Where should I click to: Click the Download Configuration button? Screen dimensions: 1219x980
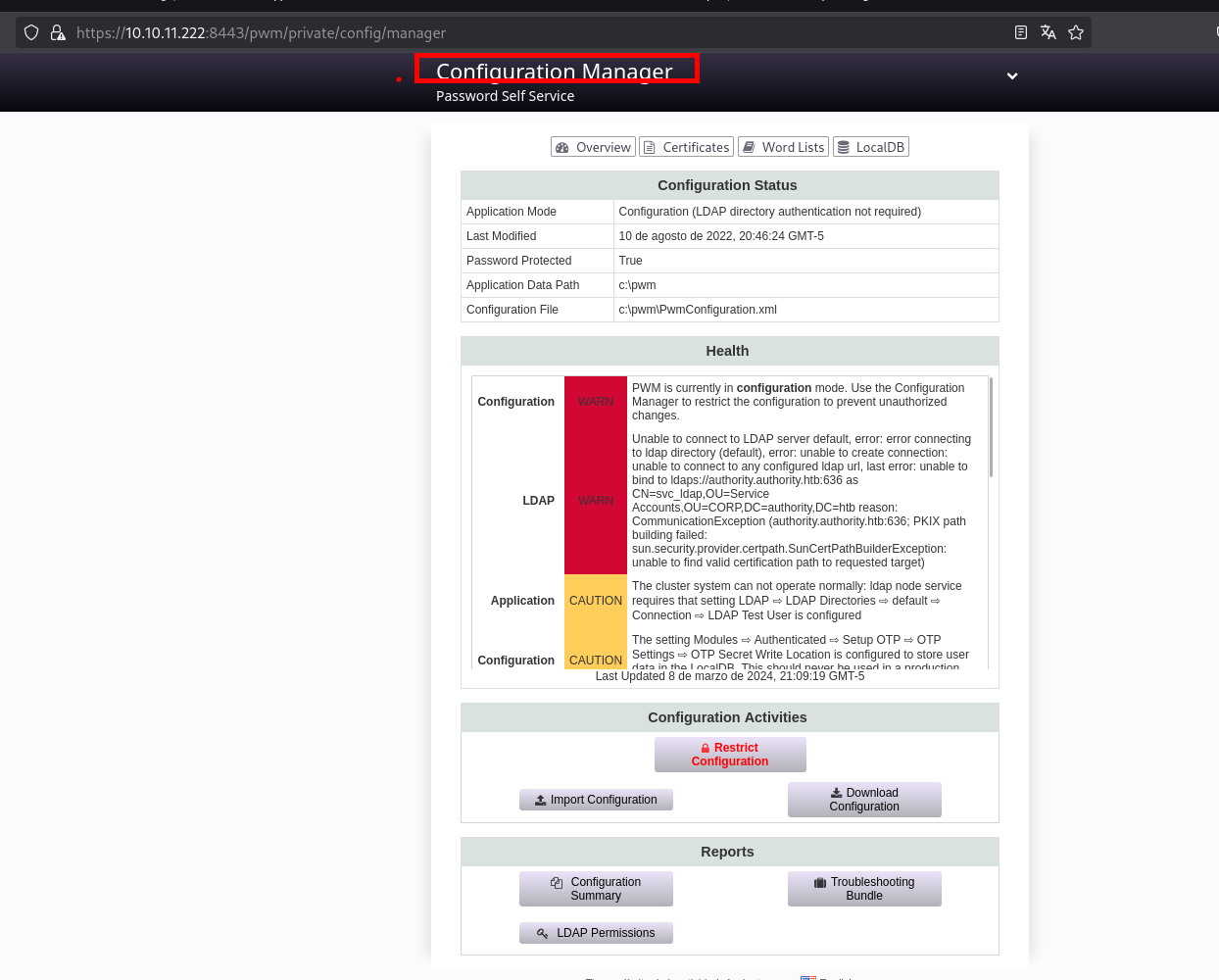[x=864, y=800]
